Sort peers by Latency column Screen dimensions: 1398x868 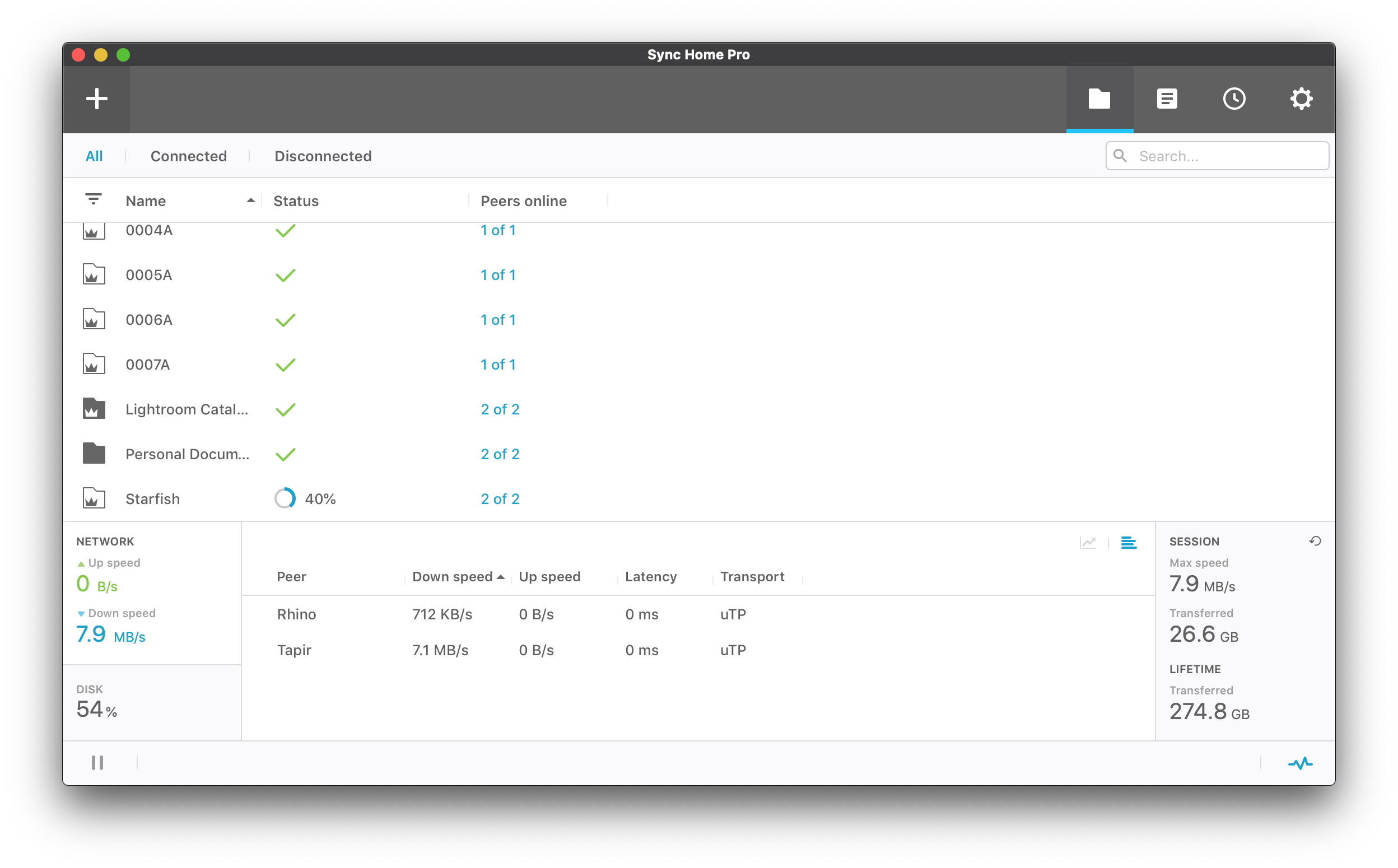coord(651,577)
